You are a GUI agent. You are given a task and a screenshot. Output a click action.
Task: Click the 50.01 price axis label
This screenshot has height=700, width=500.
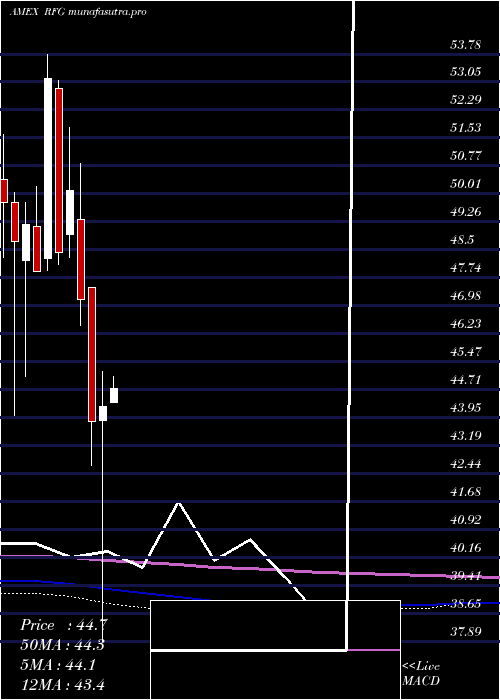pyautogui.click(x=466, y=183)
